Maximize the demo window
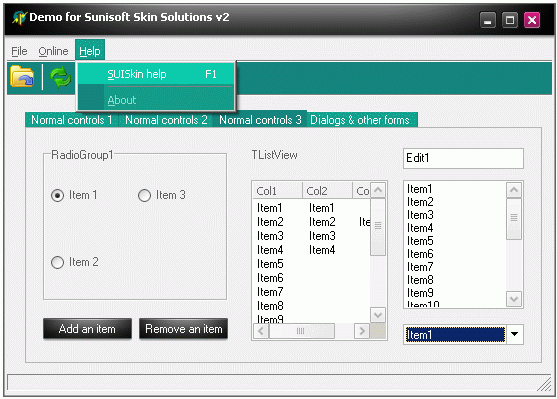Image resolution: width=557 pixels, height=399 pixels. pos(510,20)
